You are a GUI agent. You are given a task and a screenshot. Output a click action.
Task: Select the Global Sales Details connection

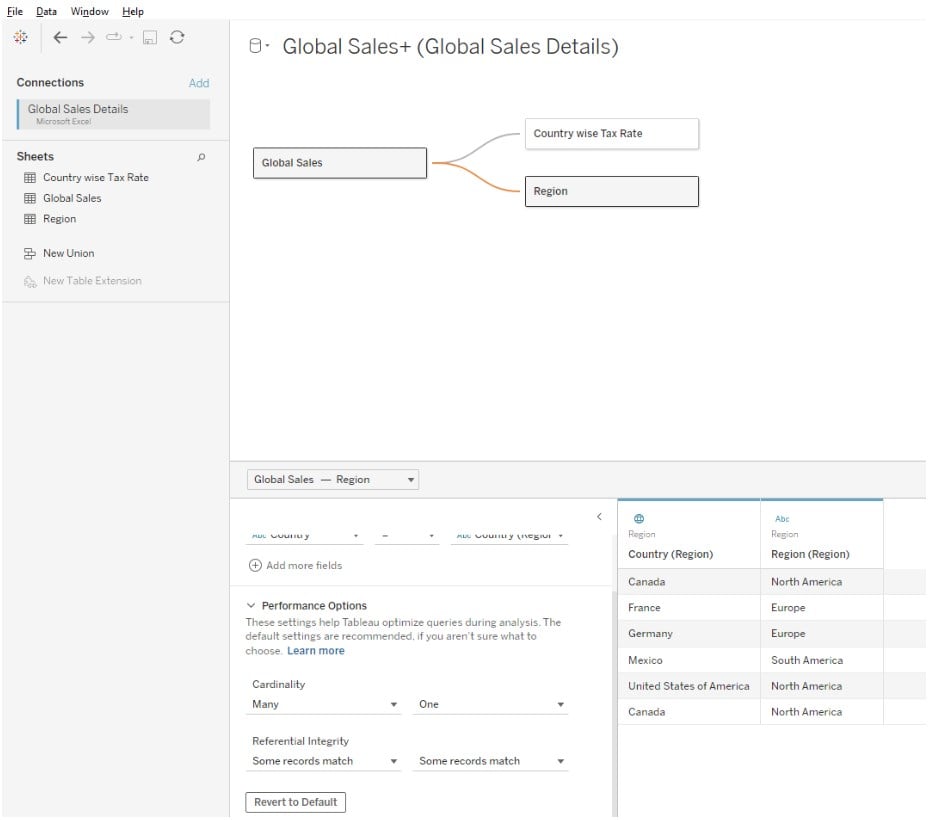tap(114, 114)
